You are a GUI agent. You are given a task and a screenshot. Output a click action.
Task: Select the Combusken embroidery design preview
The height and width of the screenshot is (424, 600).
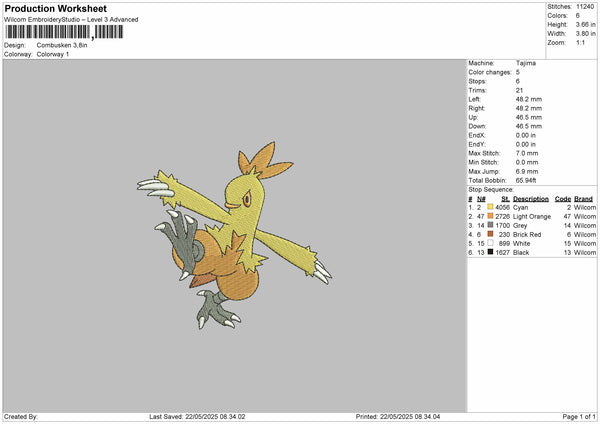234,235
